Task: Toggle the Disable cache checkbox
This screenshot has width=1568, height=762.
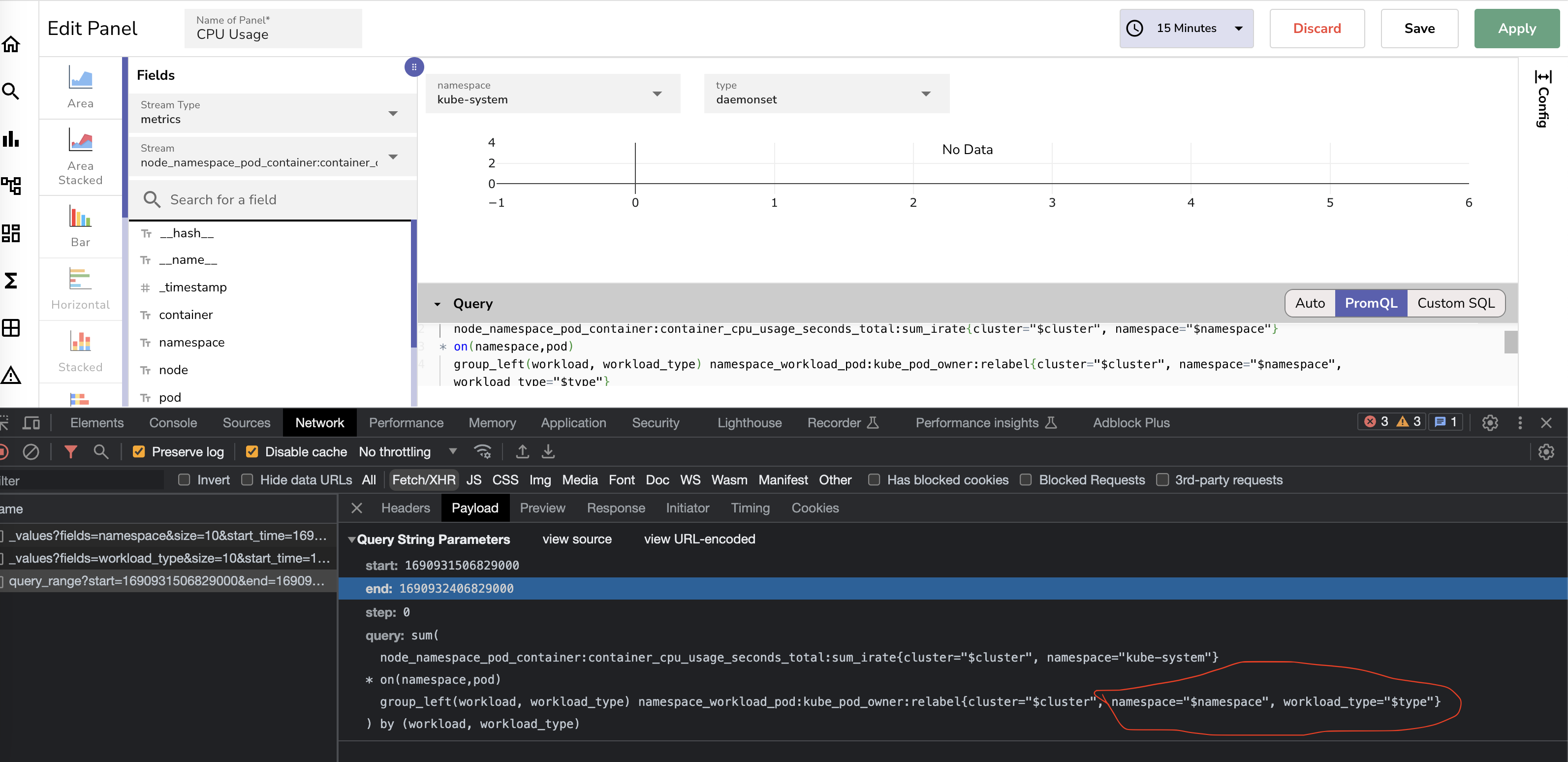Action: tap(252, 451)
